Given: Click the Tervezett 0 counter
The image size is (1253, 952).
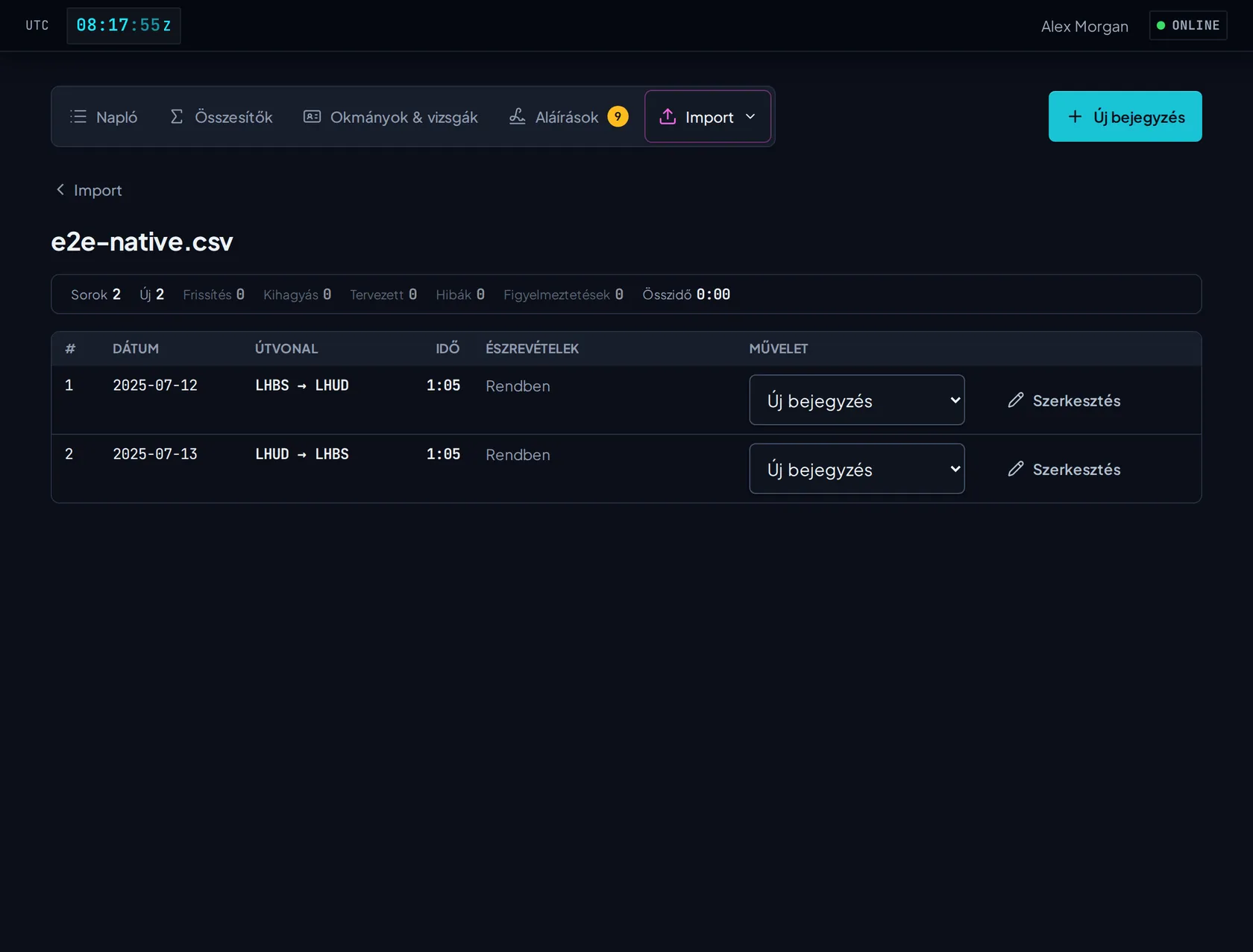Looking at the screenshot, I should click(x=383, y=294).
